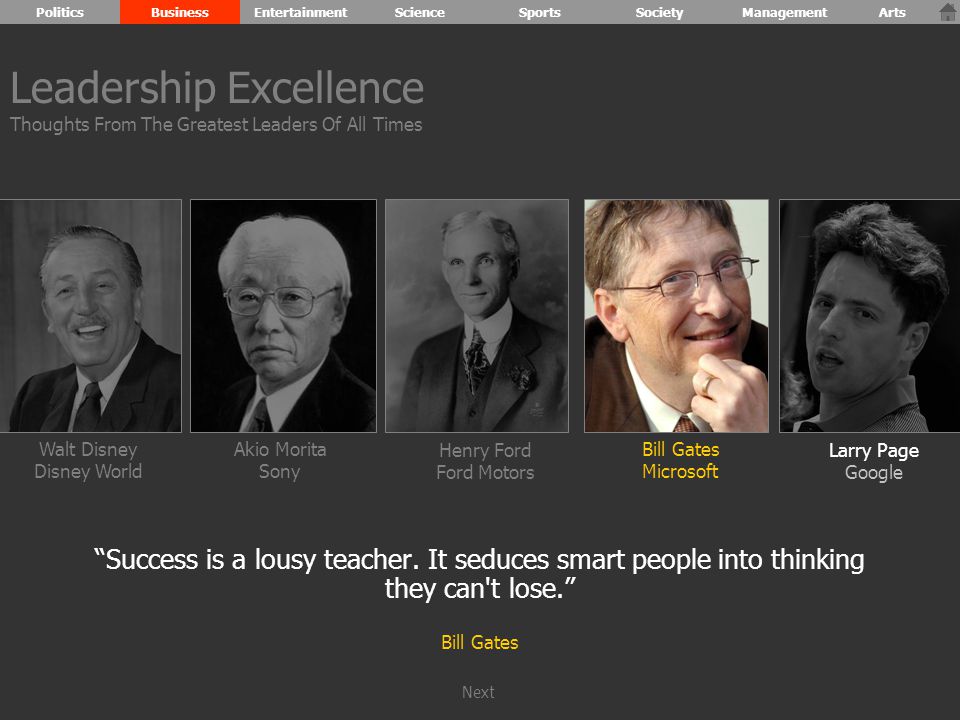Click the Walt Disney name label

tap(88, 449)
